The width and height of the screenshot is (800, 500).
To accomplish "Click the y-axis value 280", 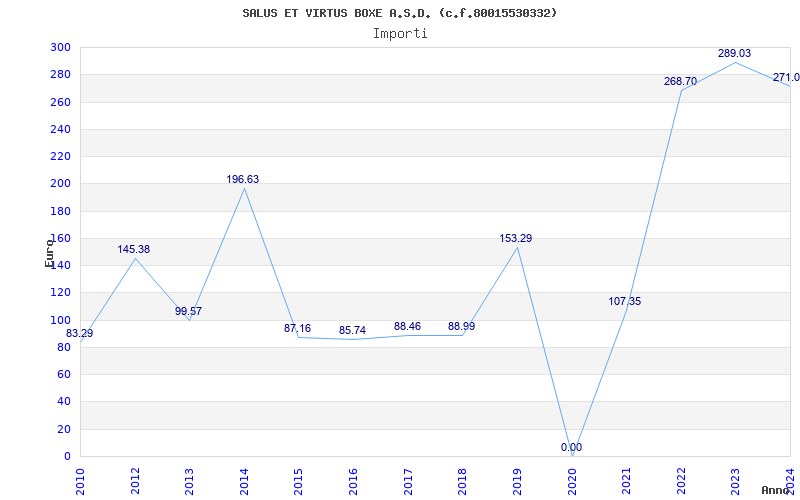I will pos(60,75).
